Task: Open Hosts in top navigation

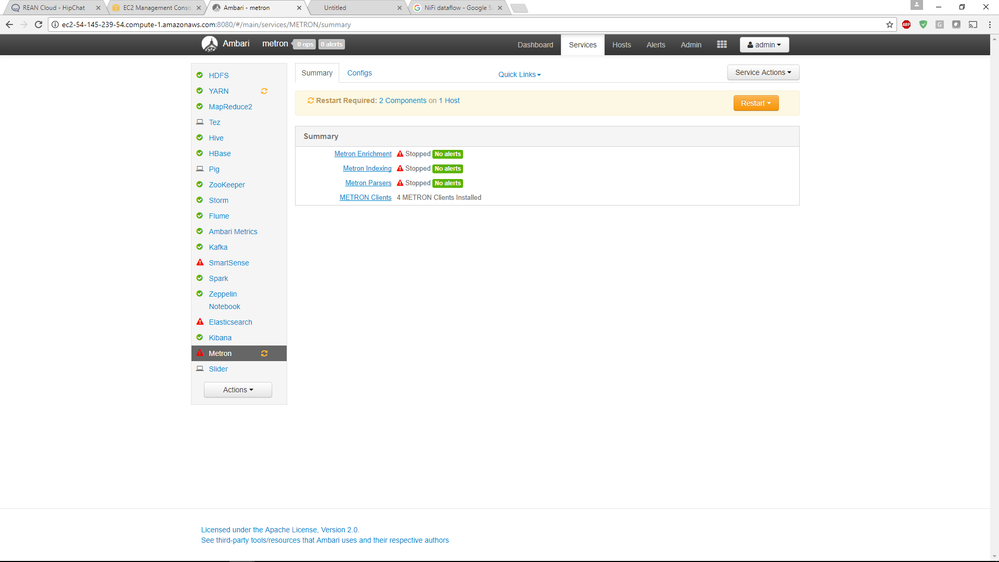Action: [x=621, y=45]
